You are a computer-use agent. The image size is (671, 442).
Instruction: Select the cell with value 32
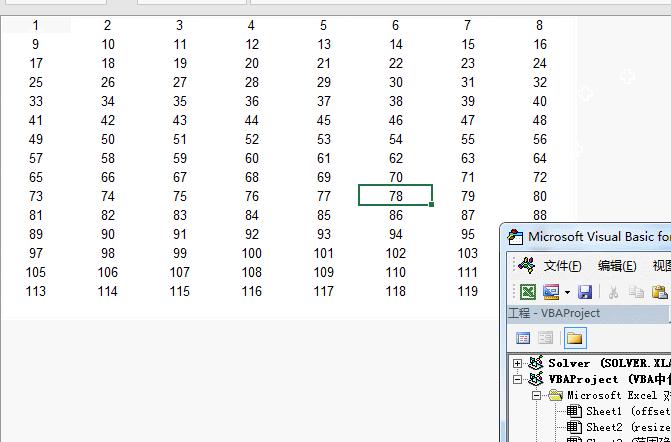(539, 82)
